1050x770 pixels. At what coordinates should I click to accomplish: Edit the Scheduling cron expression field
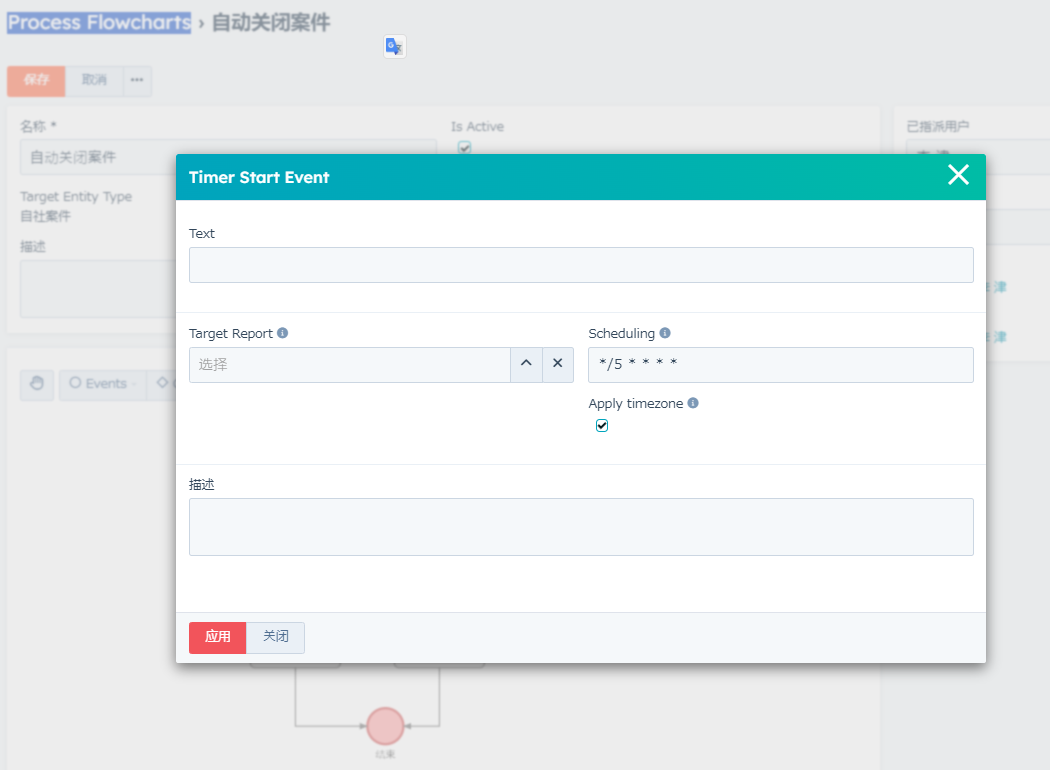(x=780, y=365)
